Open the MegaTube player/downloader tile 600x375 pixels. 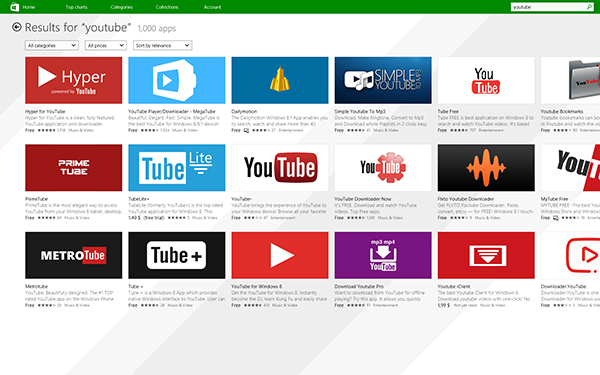pyautogui.click(x=177, y=80)
